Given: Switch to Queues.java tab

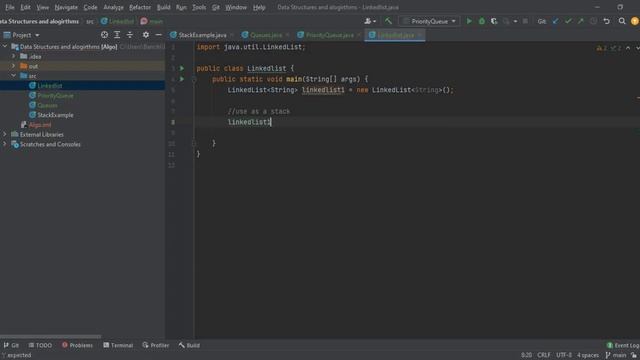Looking at the screenshot, I should point(266,35).
